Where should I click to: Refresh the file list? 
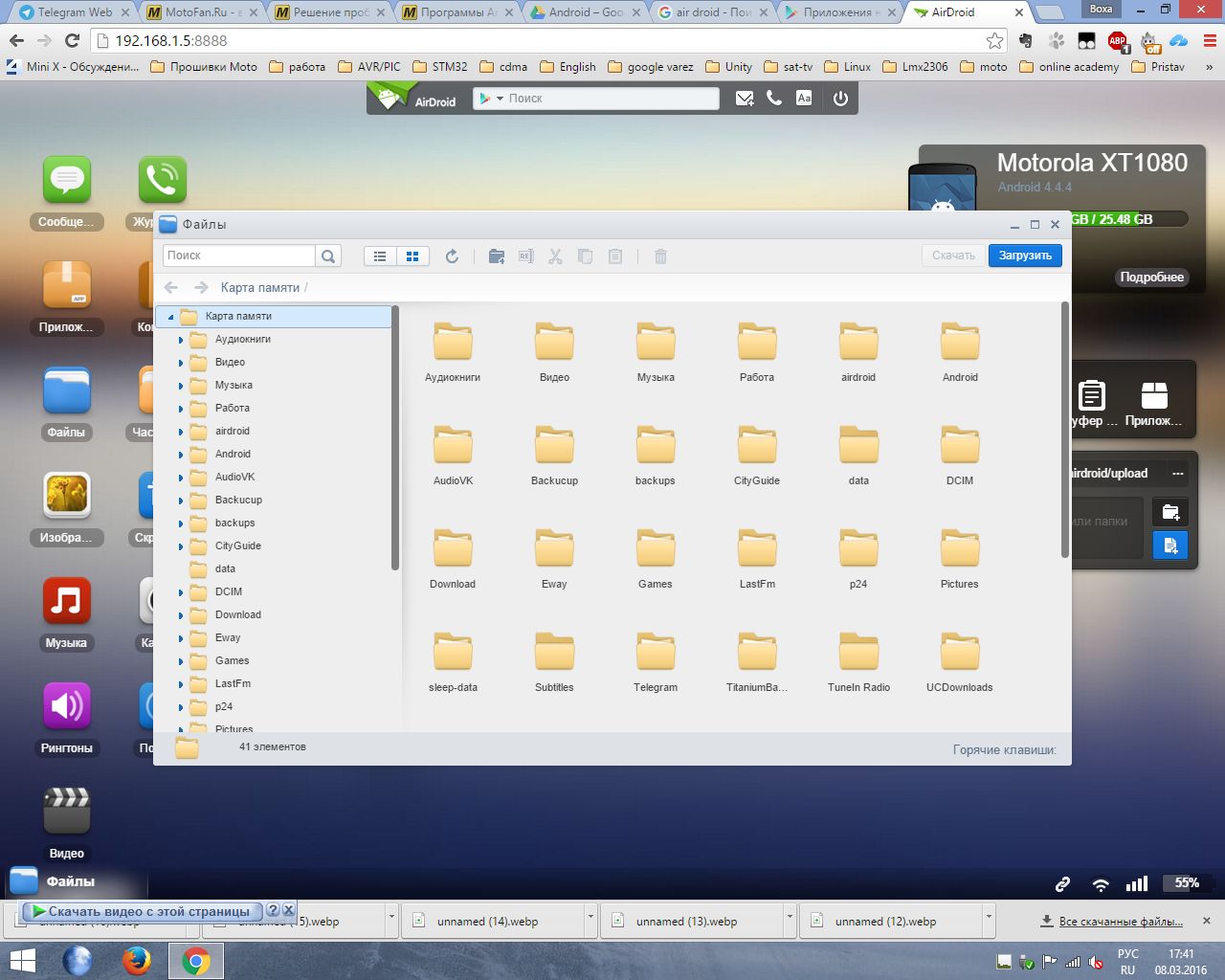pyautogui.click(x=452, y=256)
